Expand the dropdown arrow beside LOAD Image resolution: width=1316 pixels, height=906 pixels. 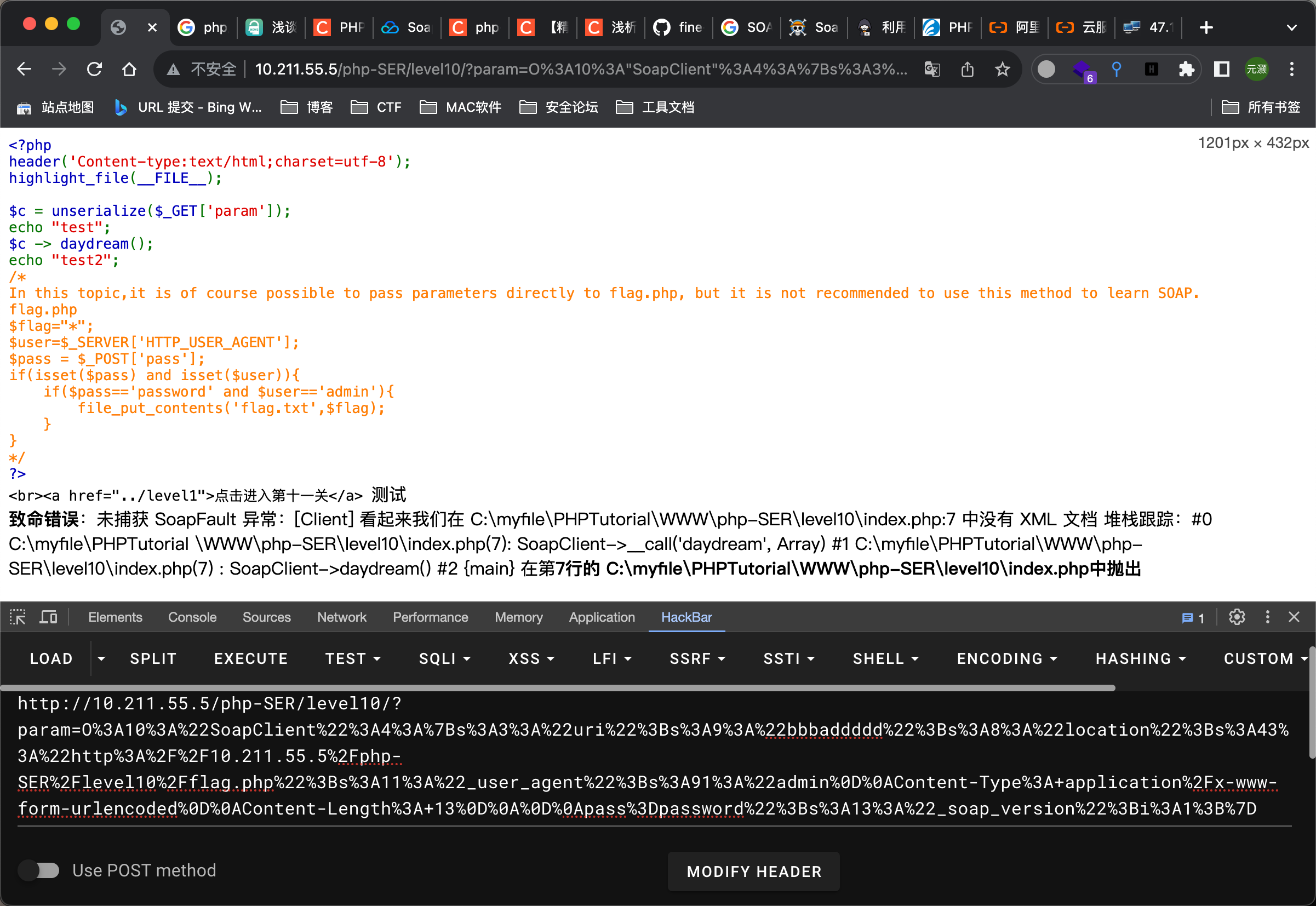point(101,658)
